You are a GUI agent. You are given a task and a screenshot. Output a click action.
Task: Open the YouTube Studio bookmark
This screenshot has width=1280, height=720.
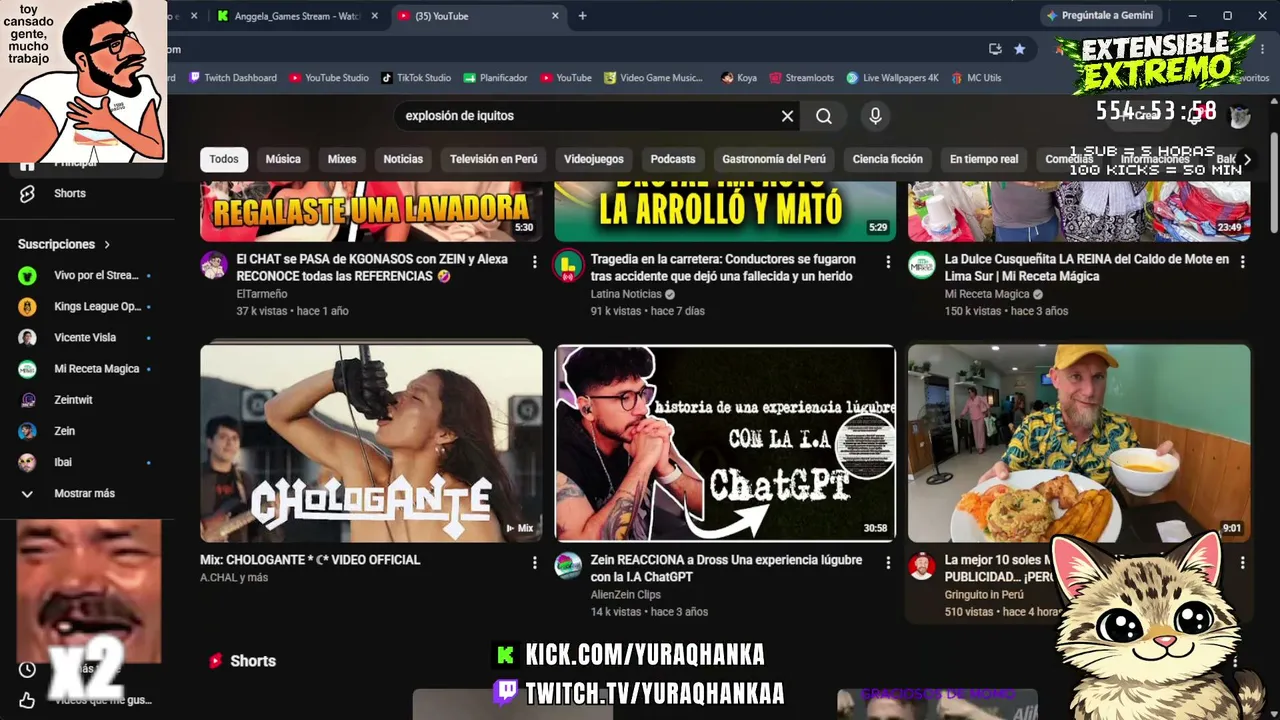(329, 78)
